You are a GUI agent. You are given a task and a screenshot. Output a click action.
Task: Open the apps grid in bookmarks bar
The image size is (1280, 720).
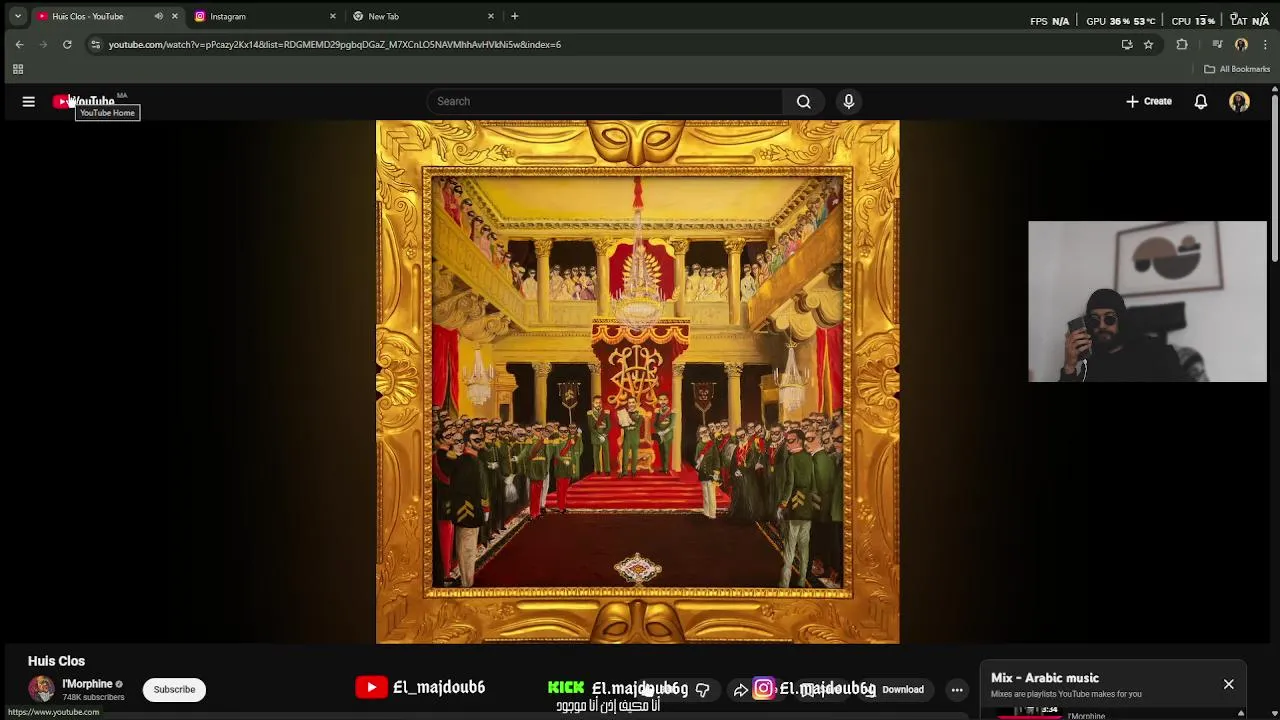point(17,69)
